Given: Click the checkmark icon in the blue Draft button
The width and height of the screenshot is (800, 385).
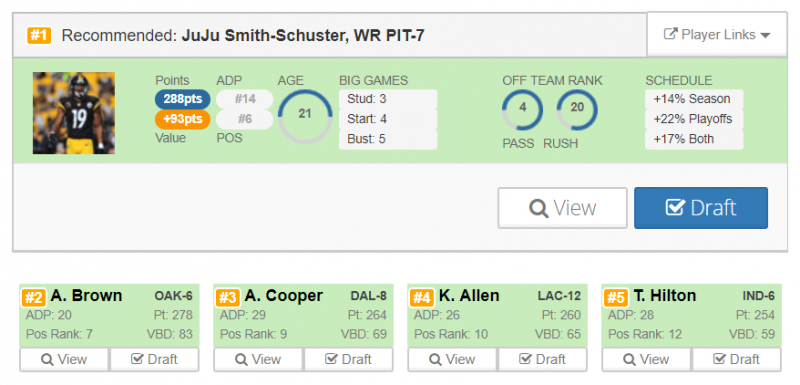Looking at the screenshot, I should 675,208.
